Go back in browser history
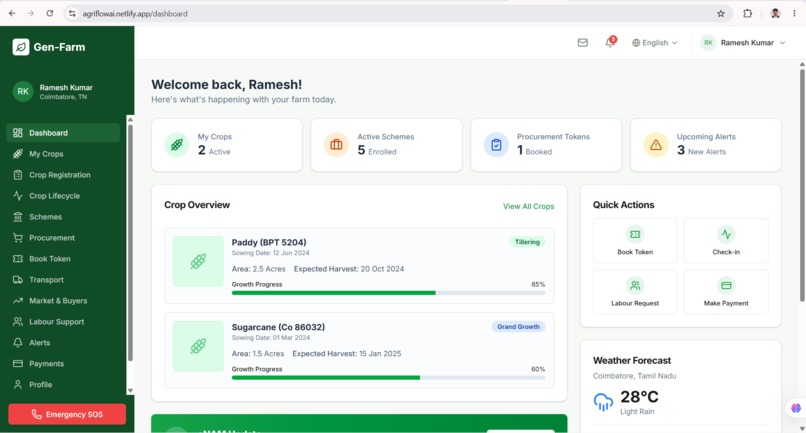The width and height of the screenshot is (806, 433). coord(12,13)
